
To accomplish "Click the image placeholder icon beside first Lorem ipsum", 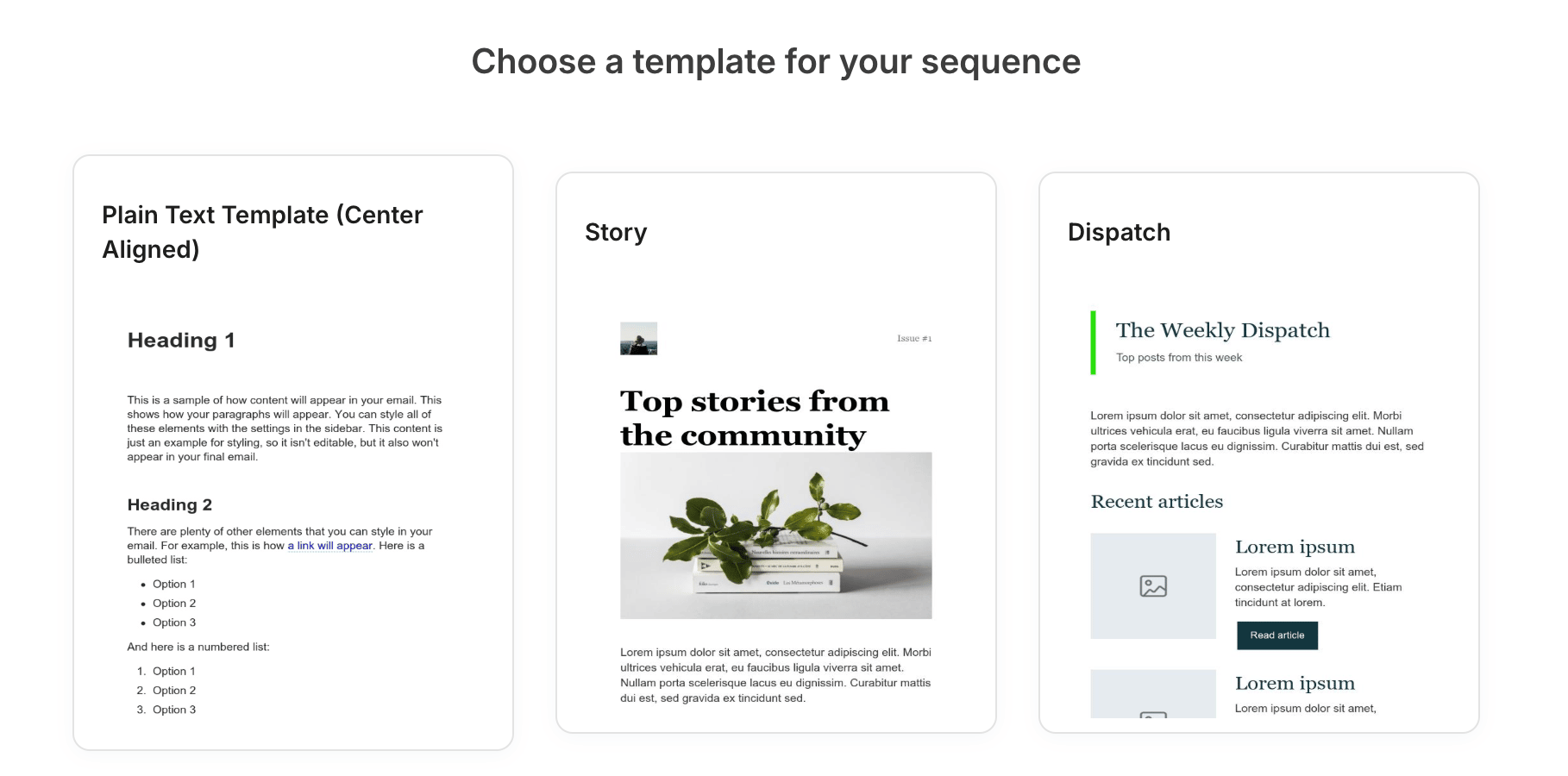I will coord(1153,586).
